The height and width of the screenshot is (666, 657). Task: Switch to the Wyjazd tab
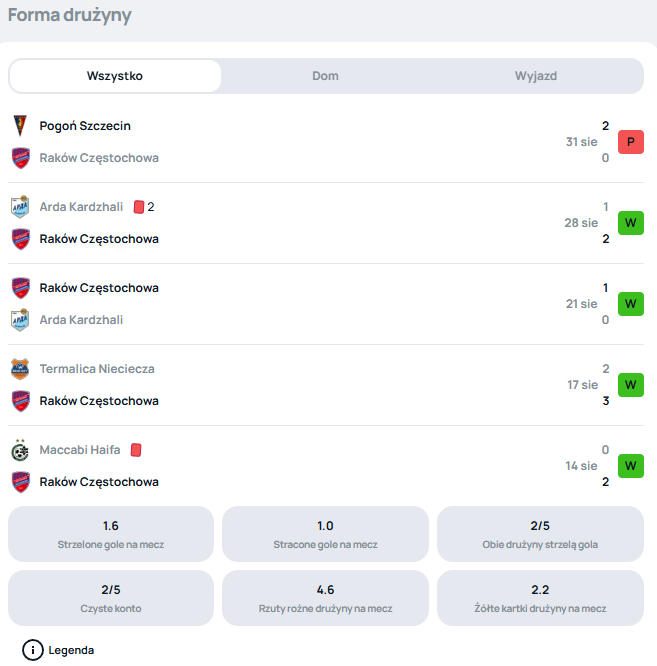tap(536, 76)
